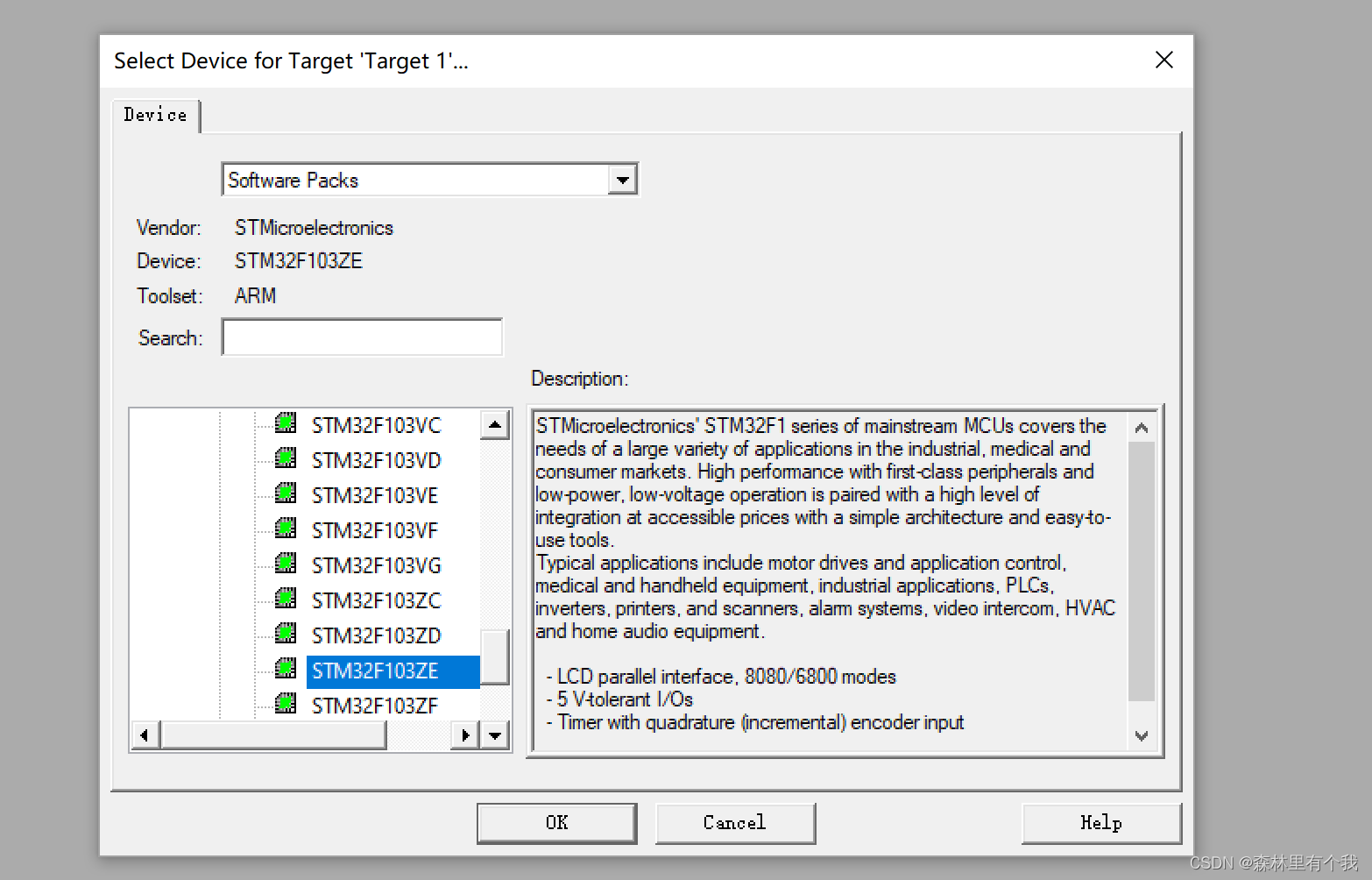Click the 'Timer with quadrature' description line

(755, 722)
